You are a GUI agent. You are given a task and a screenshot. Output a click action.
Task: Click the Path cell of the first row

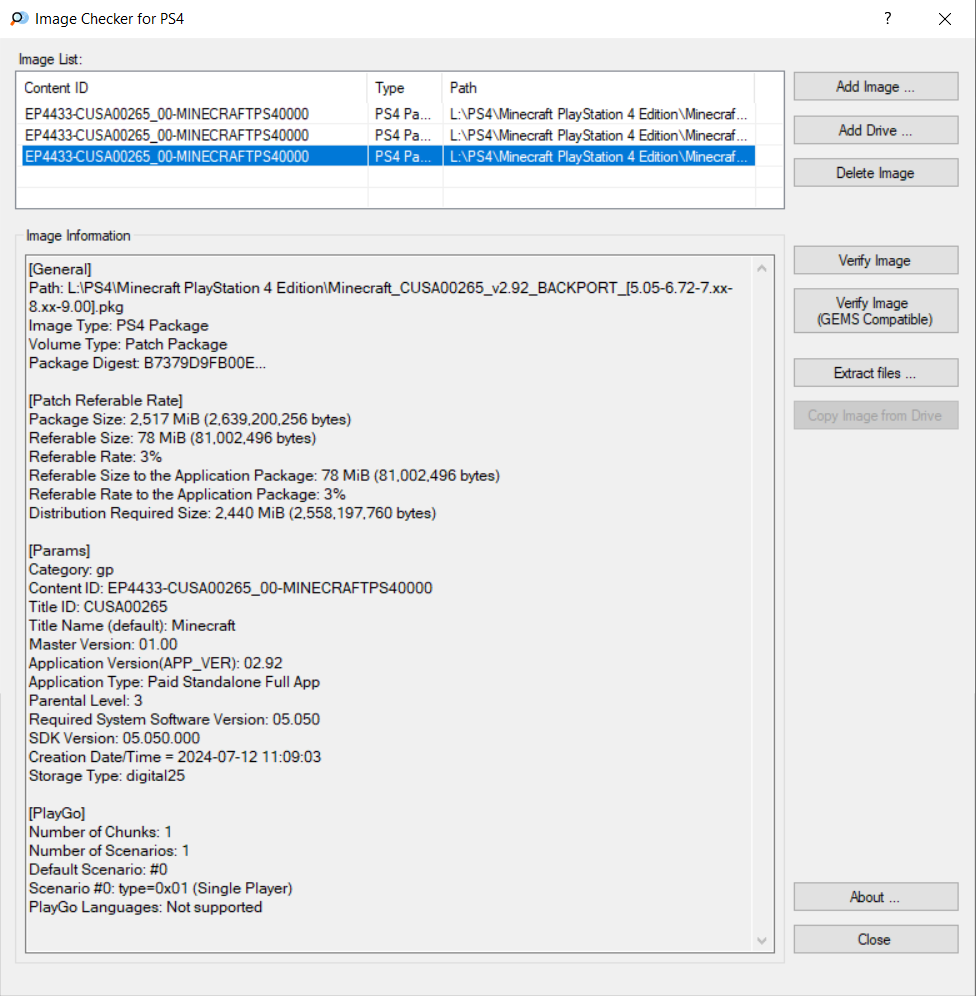pos(598,114)
